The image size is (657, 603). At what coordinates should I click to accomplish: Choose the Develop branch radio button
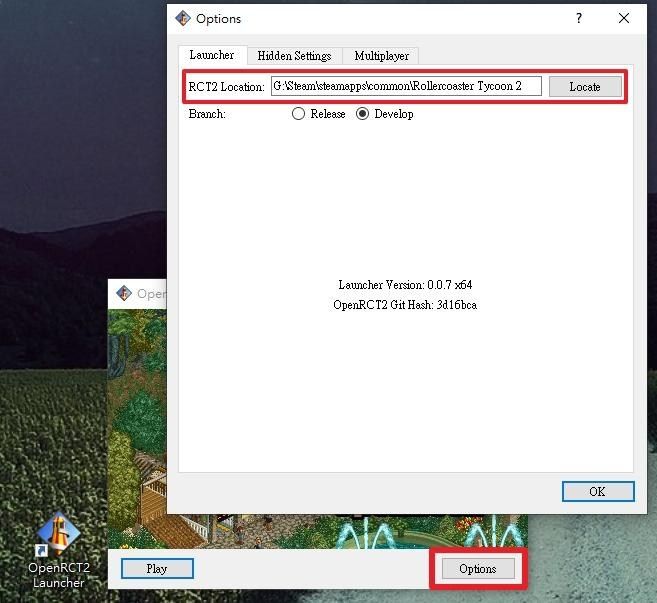point(362,114)
